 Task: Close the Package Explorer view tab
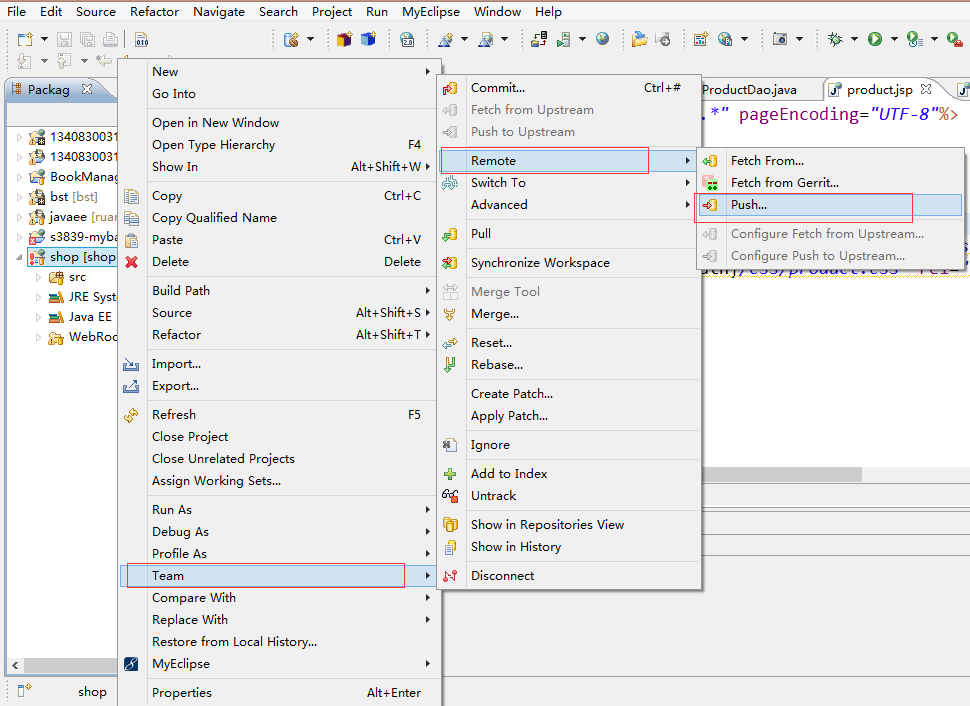87,89
